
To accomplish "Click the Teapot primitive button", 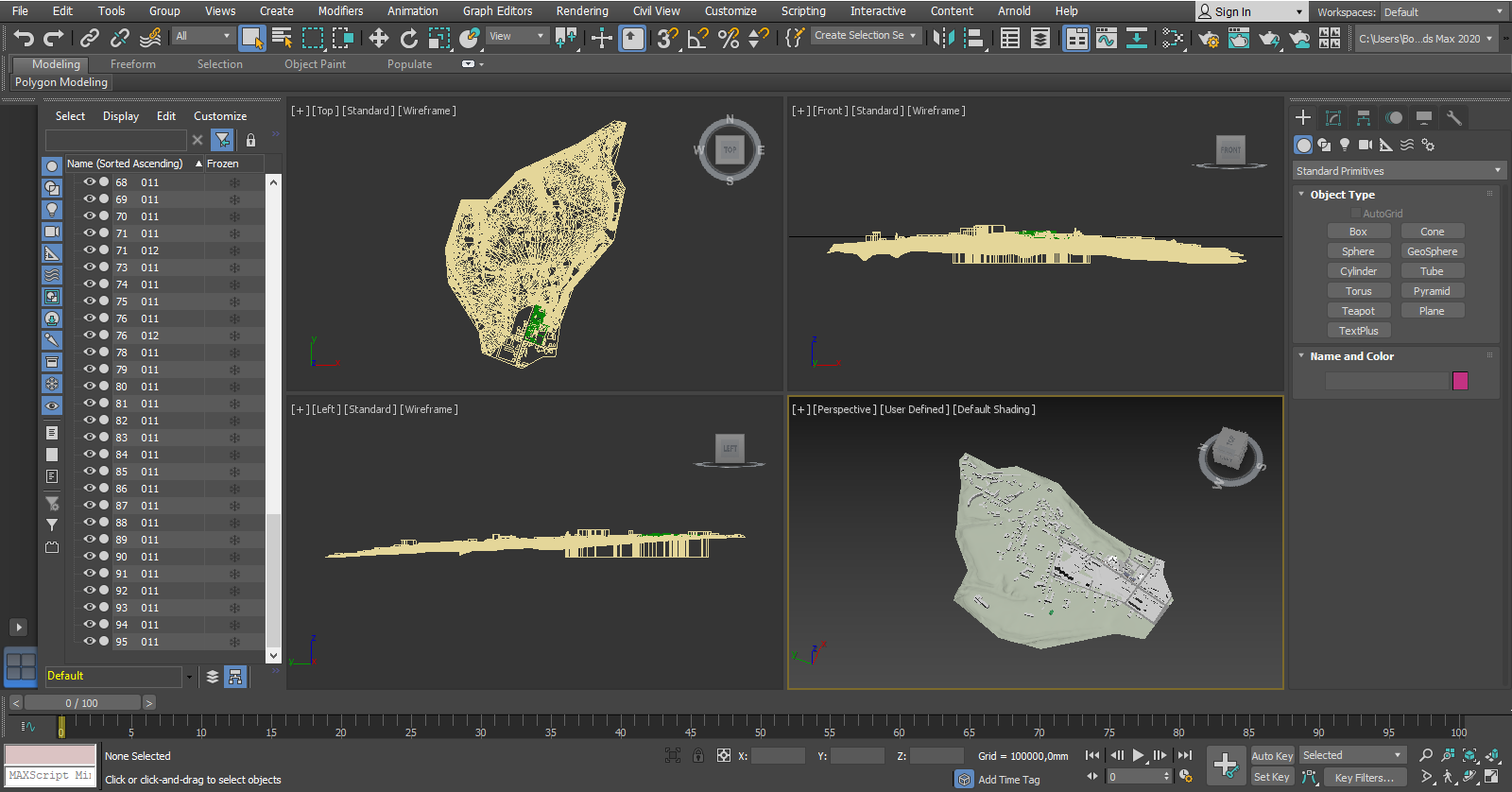I will click(x=1358, y=311).
